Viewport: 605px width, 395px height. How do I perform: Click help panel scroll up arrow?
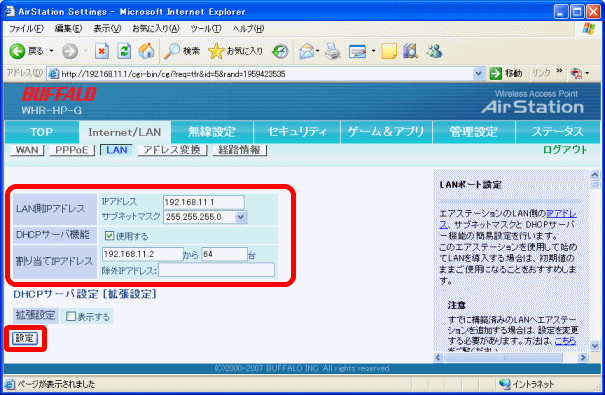[595, 174]
